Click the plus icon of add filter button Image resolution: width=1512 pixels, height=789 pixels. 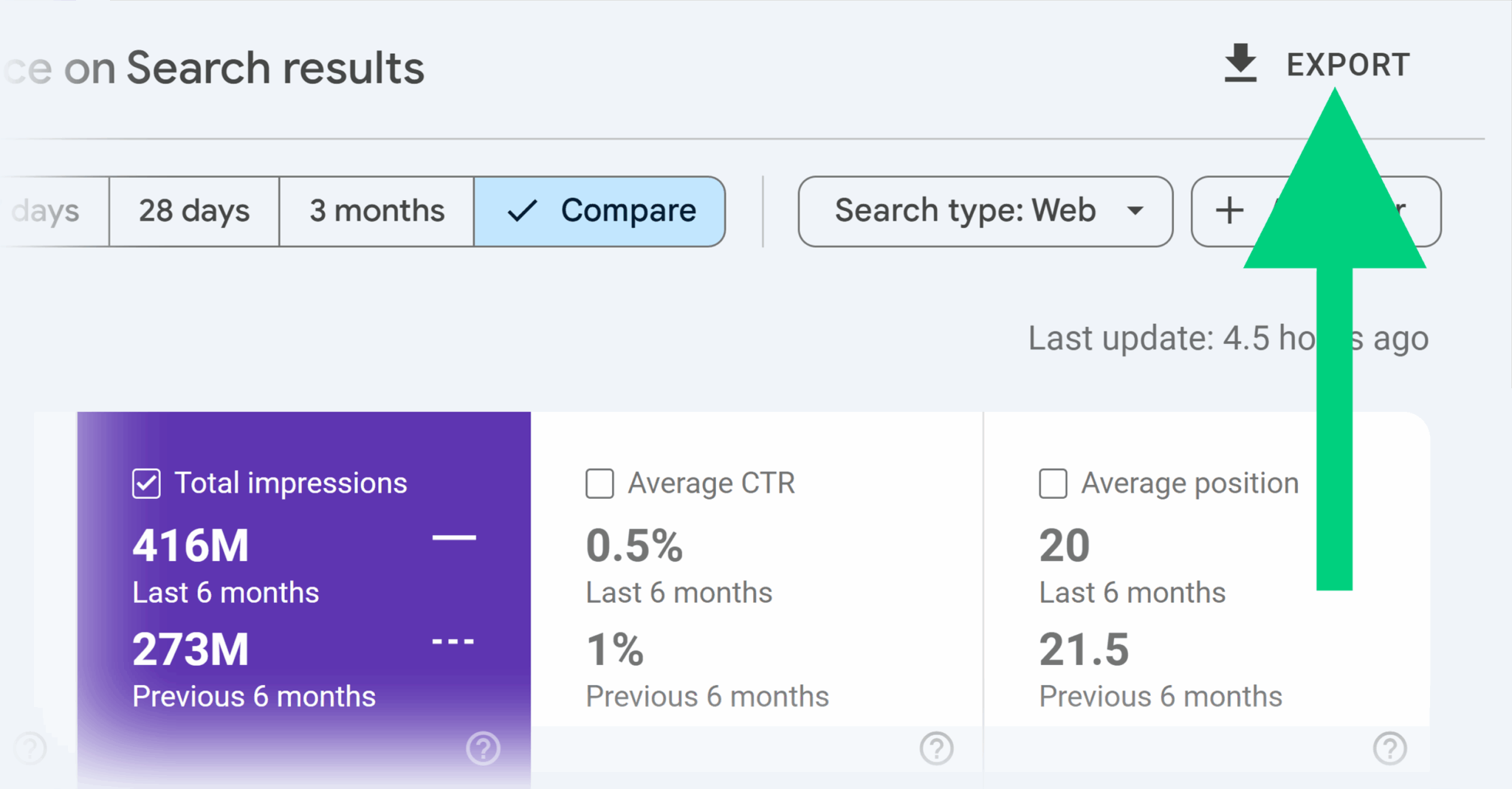click(x=1229, y=211)
